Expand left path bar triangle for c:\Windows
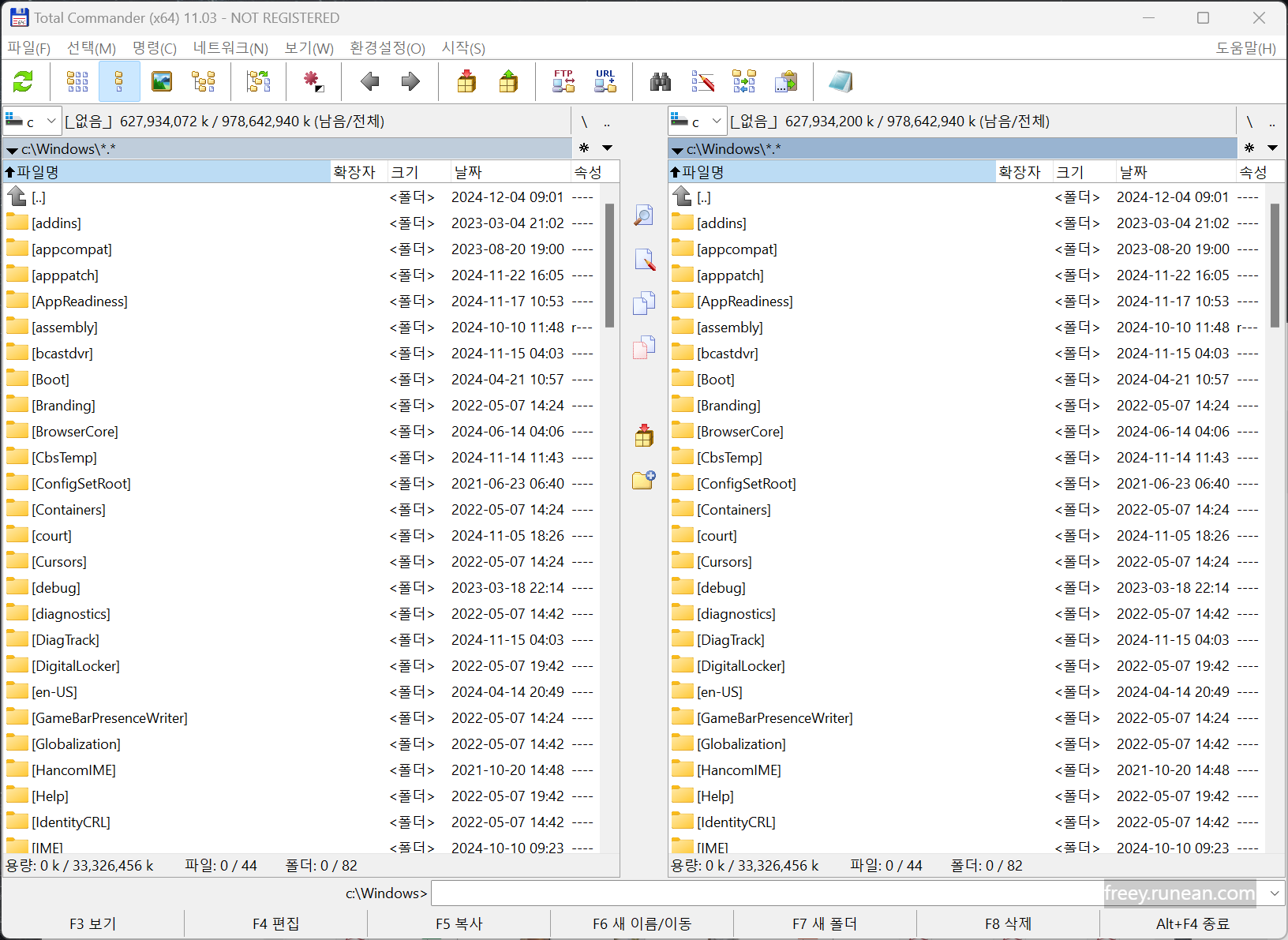This screenshot has width=1288, height=940. (x=12, y=149)
